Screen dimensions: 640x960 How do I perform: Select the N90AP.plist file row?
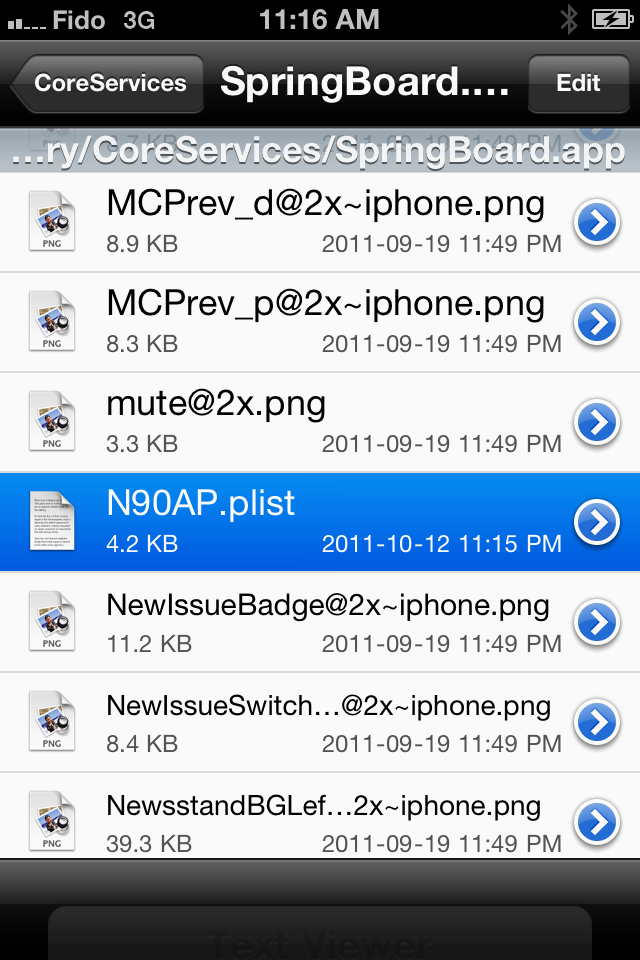coord(320,522)
